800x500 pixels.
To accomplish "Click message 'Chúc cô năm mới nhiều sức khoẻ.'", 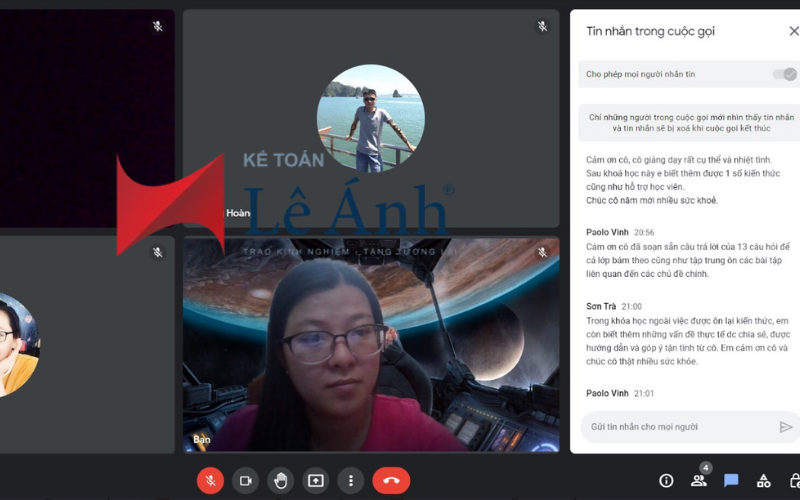I will [x=652, y=201].
